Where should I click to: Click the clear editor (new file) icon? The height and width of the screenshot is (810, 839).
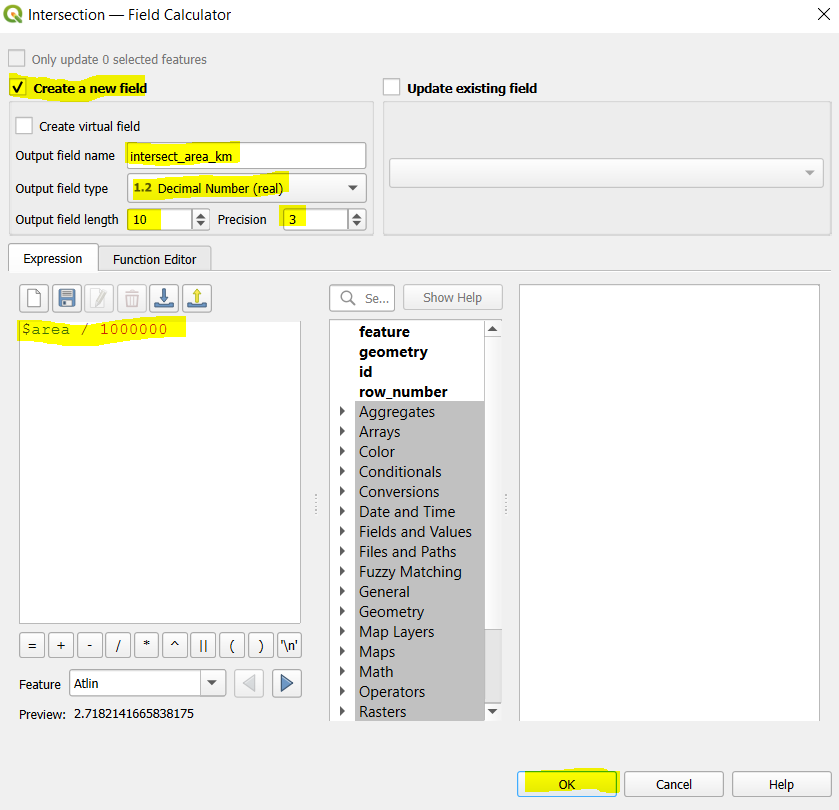35,298
